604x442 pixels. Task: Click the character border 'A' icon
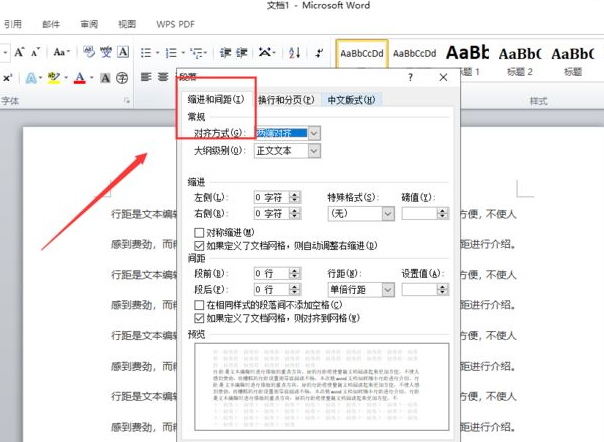click(x=123, y=52)
